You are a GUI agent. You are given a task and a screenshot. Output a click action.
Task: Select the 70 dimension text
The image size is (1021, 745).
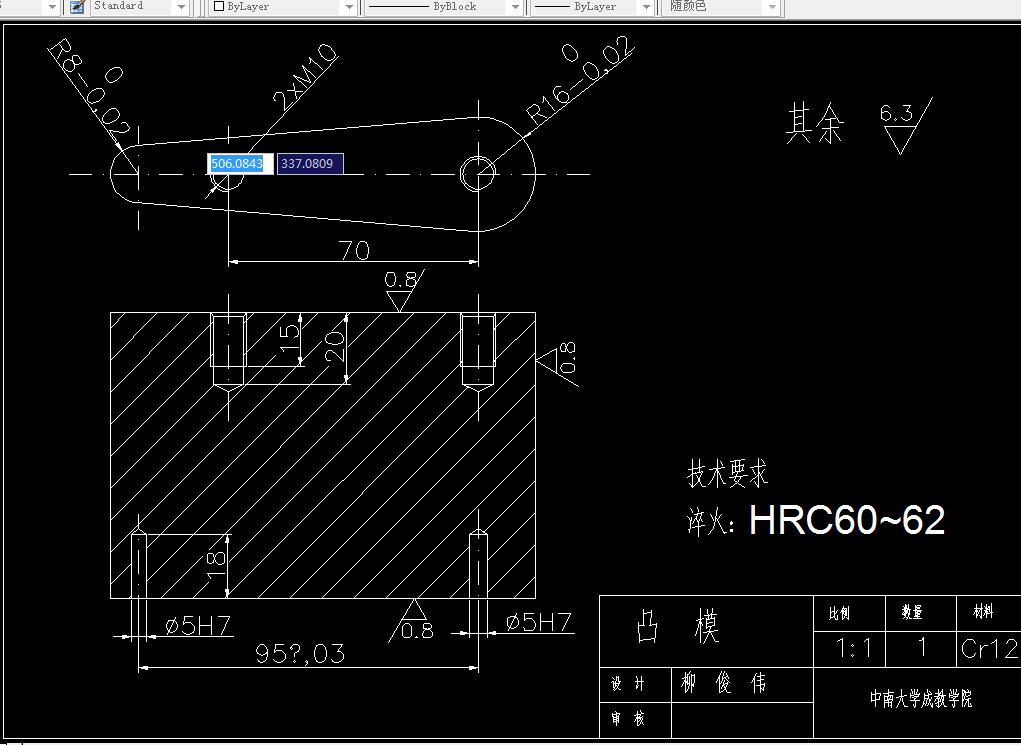coord(354,251)
